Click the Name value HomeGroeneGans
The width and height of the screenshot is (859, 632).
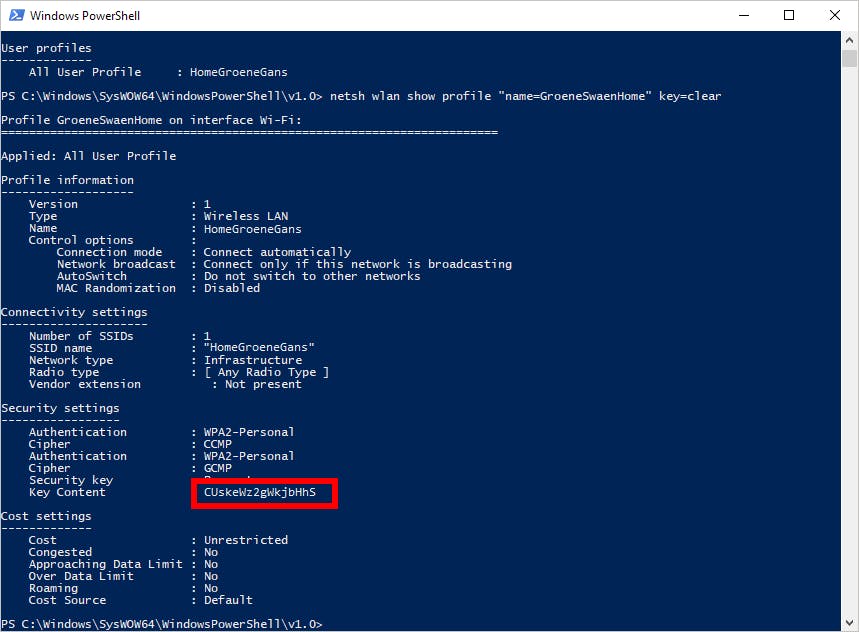point(253,229)
